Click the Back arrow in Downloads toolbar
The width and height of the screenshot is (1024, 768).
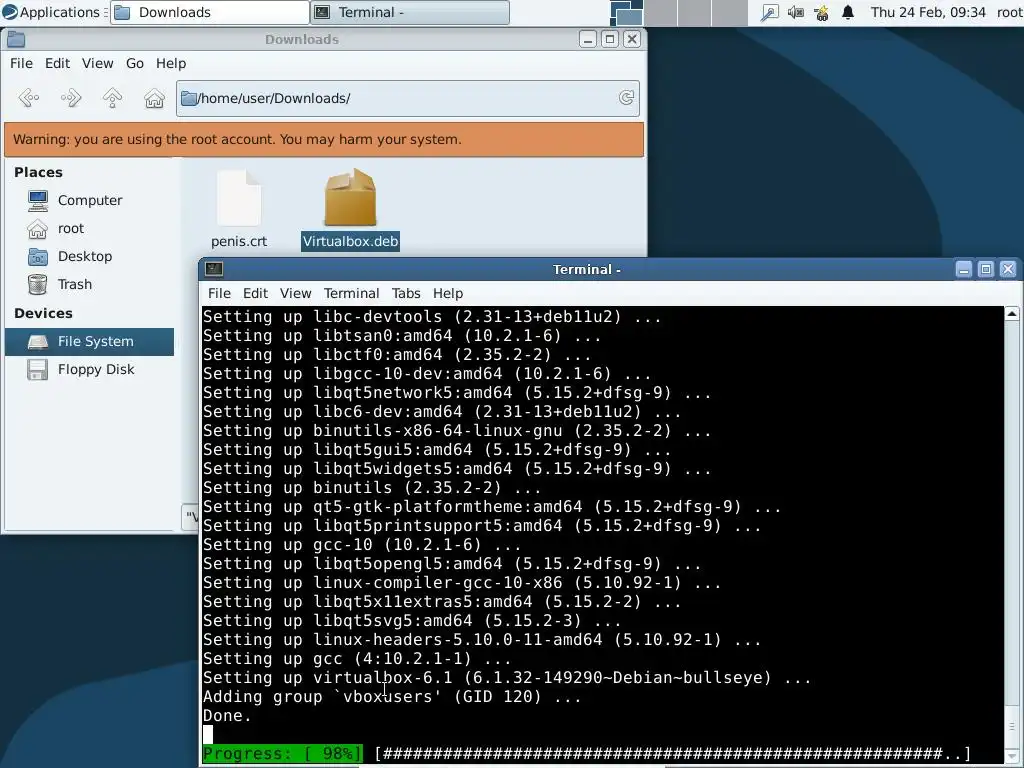[x=29, y=98]
